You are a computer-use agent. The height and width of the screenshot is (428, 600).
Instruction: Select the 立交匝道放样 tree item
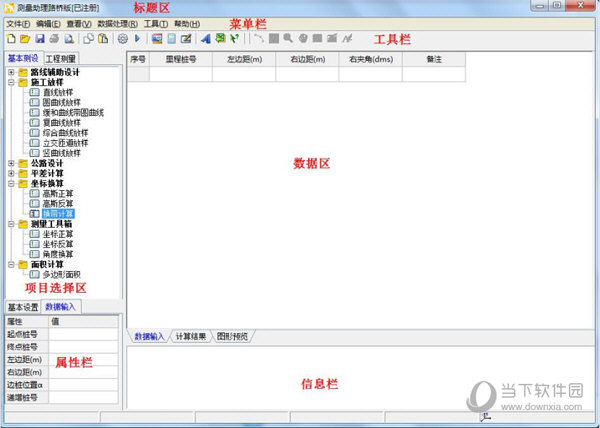65,143
